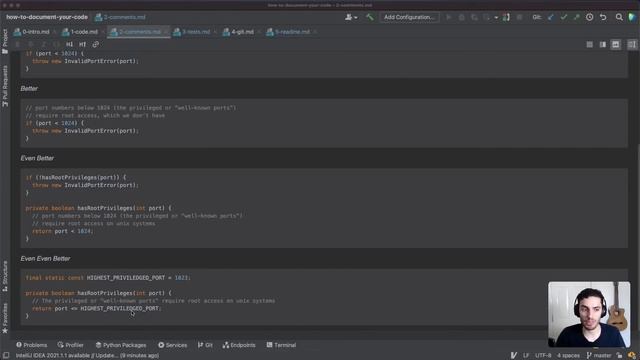
Task: Open the Pull Requests tool window
Action: point(5,86)
